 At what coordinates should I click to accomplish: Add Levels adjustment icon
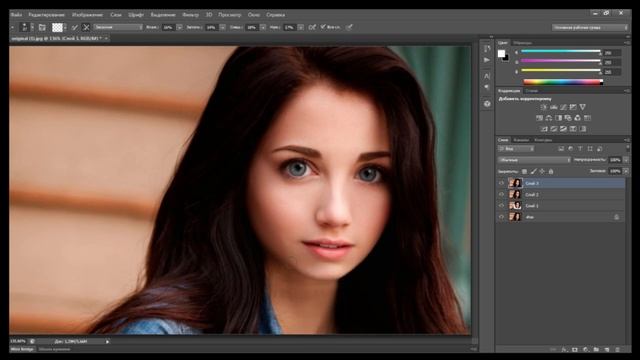[x=553, y=107]
